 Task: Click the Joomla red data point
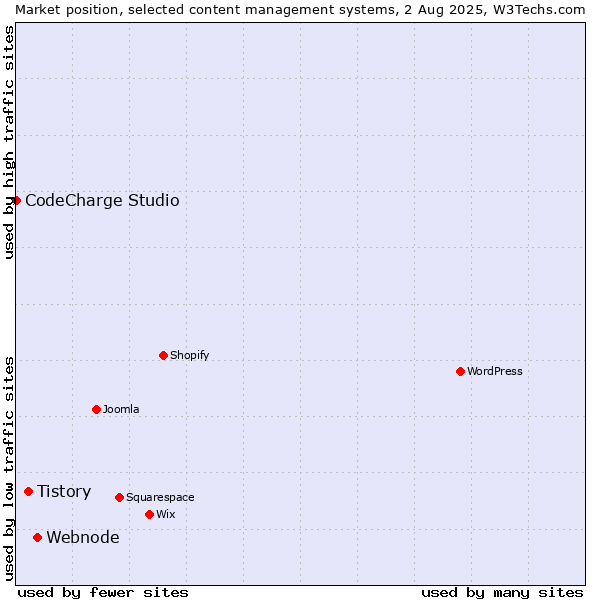[x=96, y=409]
